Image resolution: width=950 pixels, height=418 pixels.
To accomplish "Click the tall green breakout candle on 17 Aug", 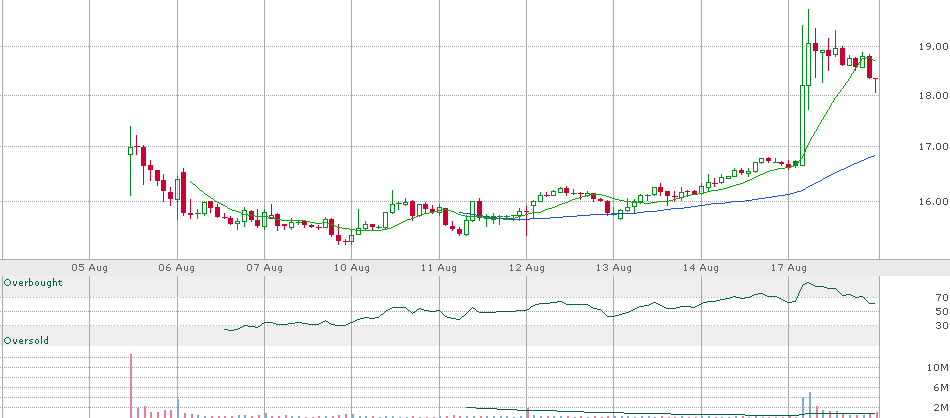I will pos(803,125).
